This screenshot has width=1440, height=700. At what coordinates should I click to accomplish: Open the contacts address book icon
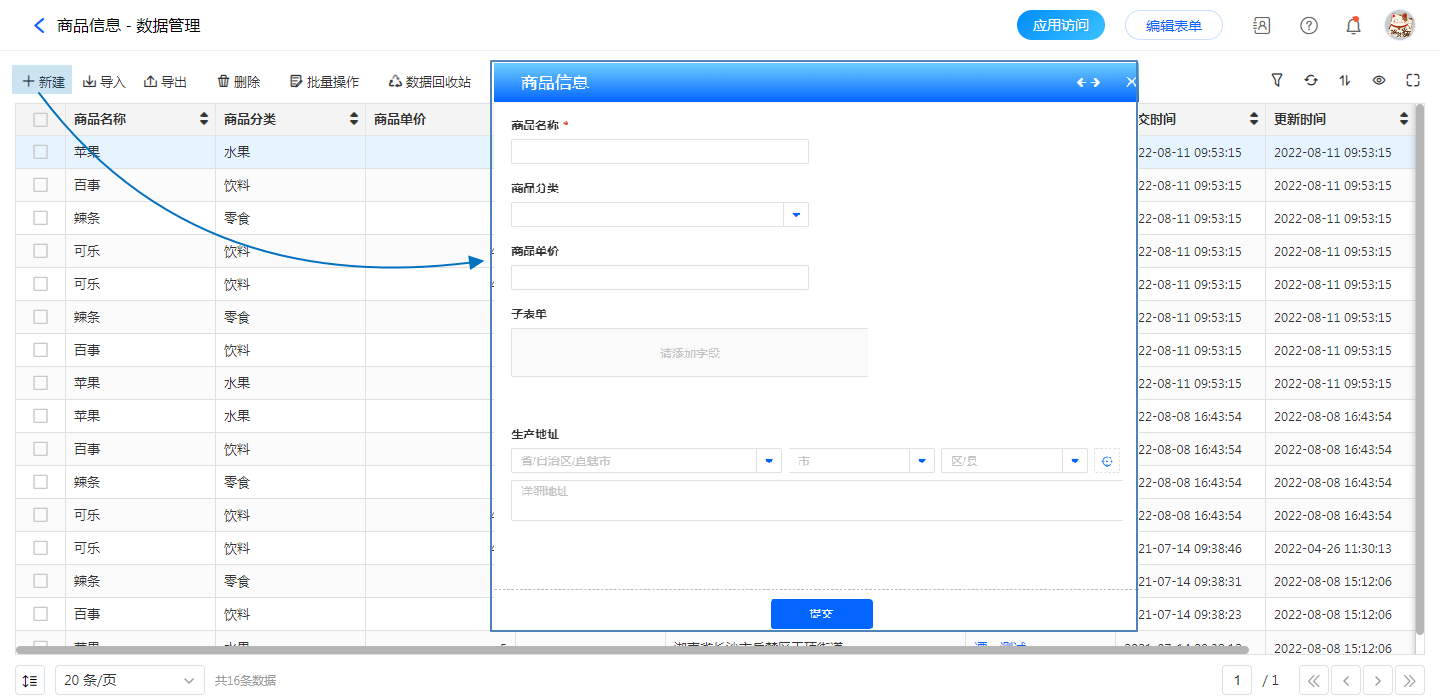tap(1262, 26)
